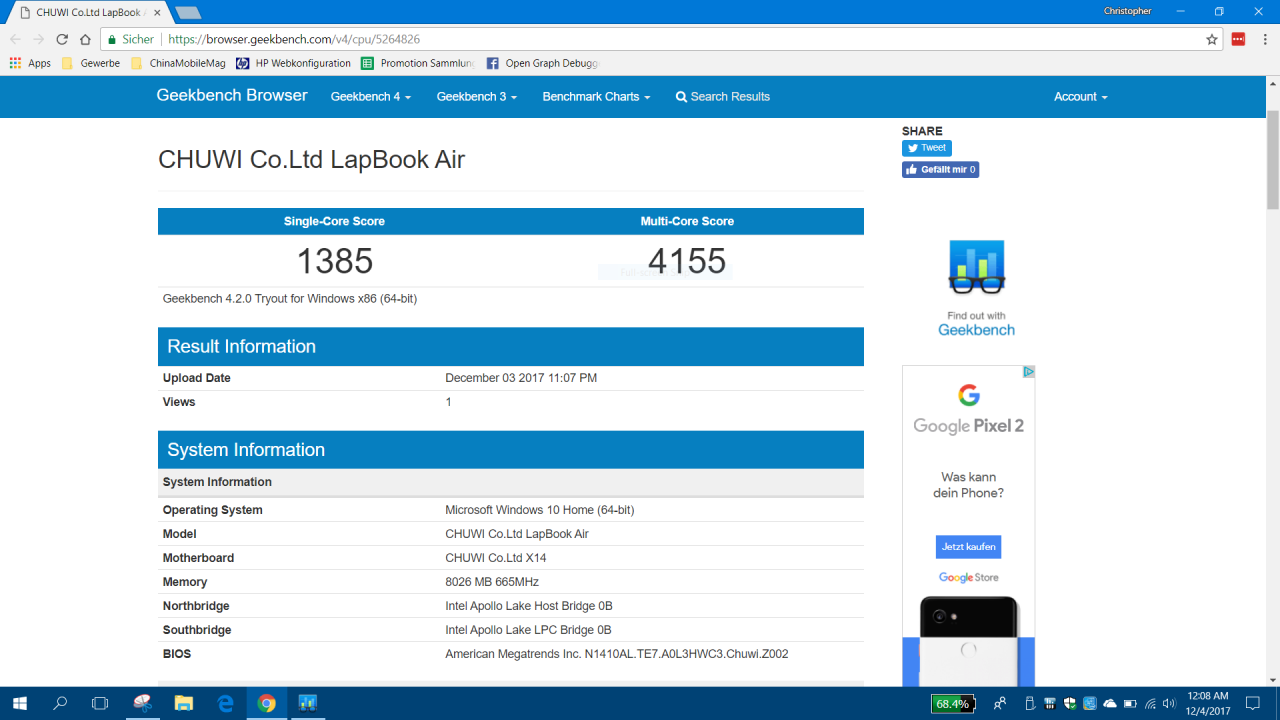Open the Promotion Sammlung bookmark
This screenshot has width=1280, height=720.
(418, 63)
